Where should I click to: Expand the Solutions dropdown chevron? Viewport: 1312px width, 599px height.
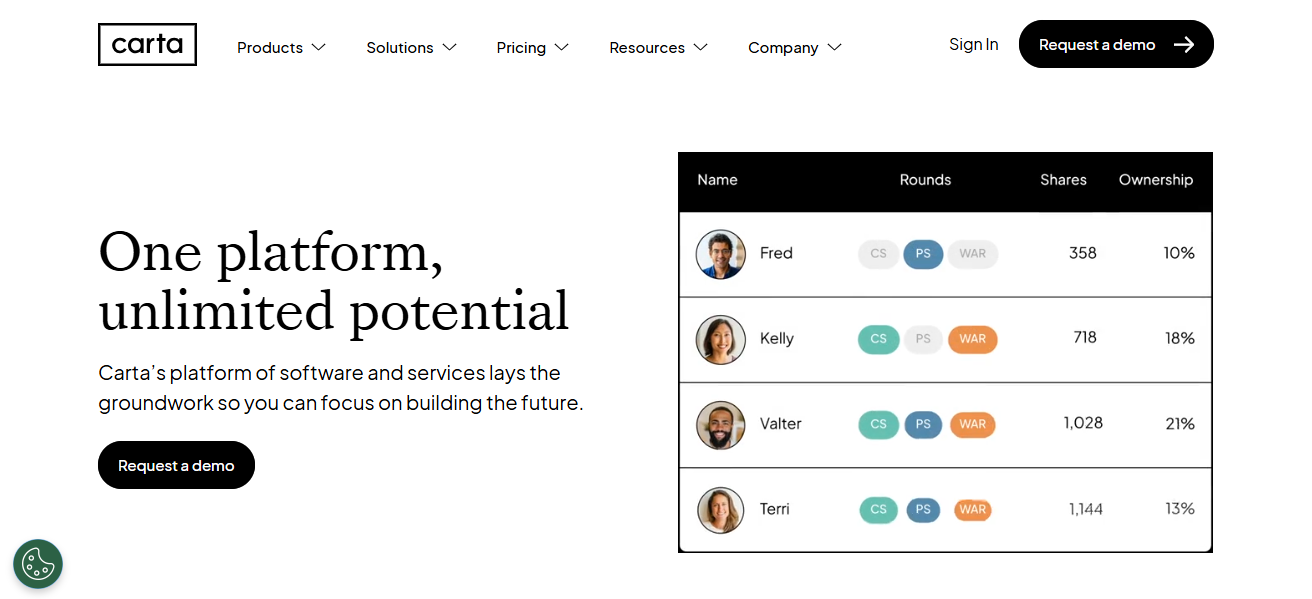pos(450,47)
